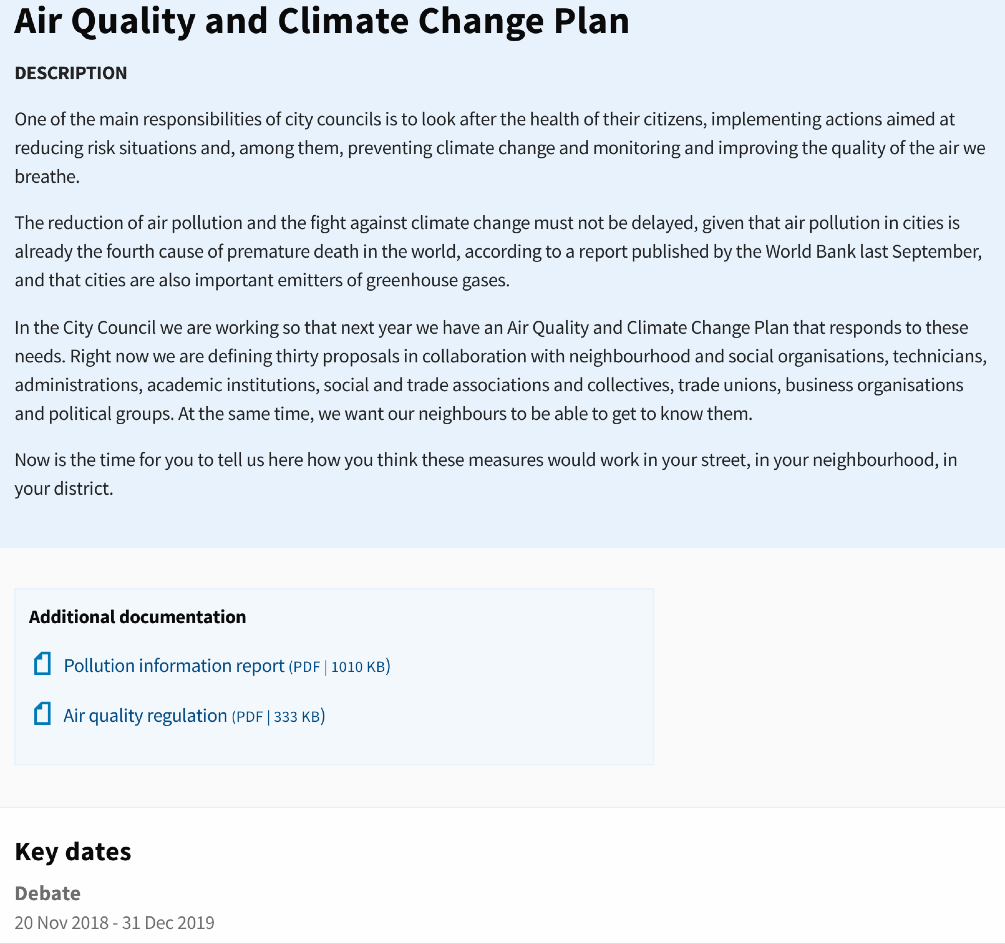
Task: Click the 20 Nov 2018 - 31 Dec 2019 date range
Action: tap(115, 923)
